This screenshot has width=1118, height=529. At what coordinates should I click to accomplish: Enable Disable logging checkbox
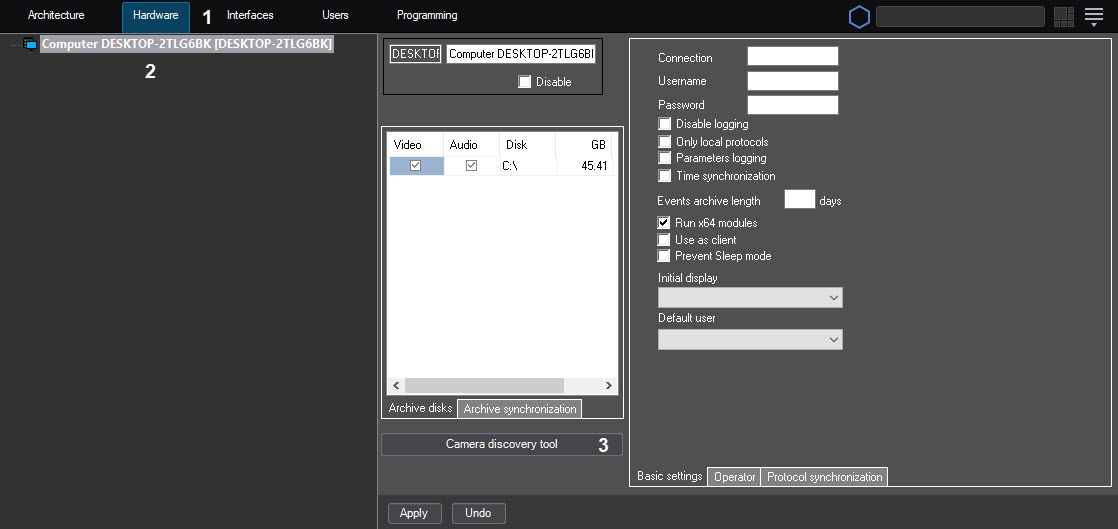click(665, 124)
